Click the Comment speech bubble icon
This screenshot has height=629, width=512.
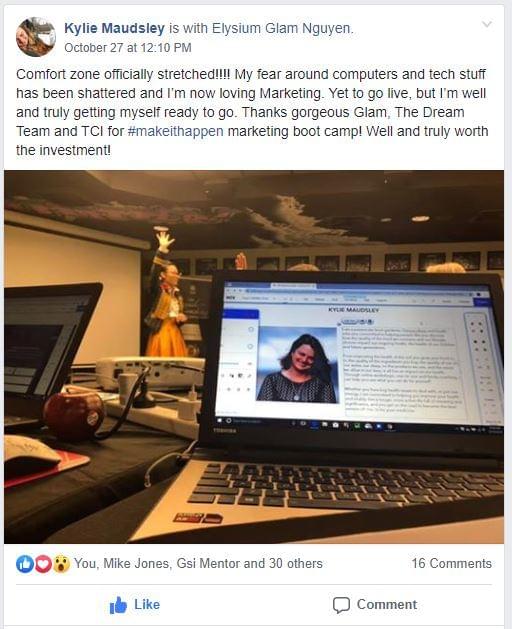[x=341, y=605]
